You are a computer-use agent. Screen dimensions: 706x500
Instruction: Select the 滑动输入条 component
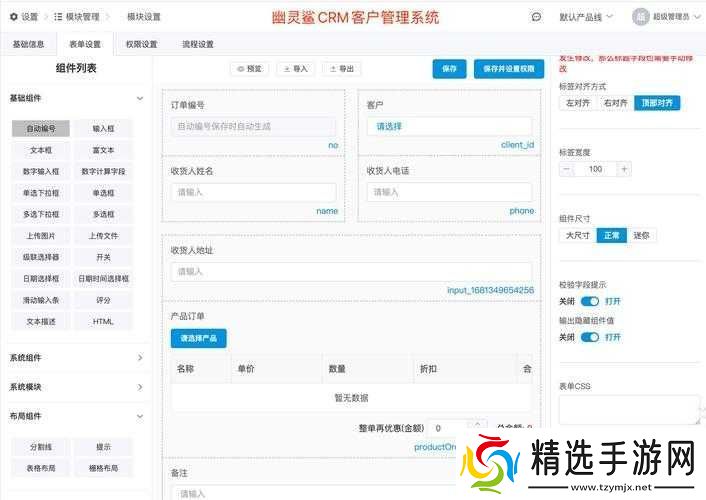(41, 300)
